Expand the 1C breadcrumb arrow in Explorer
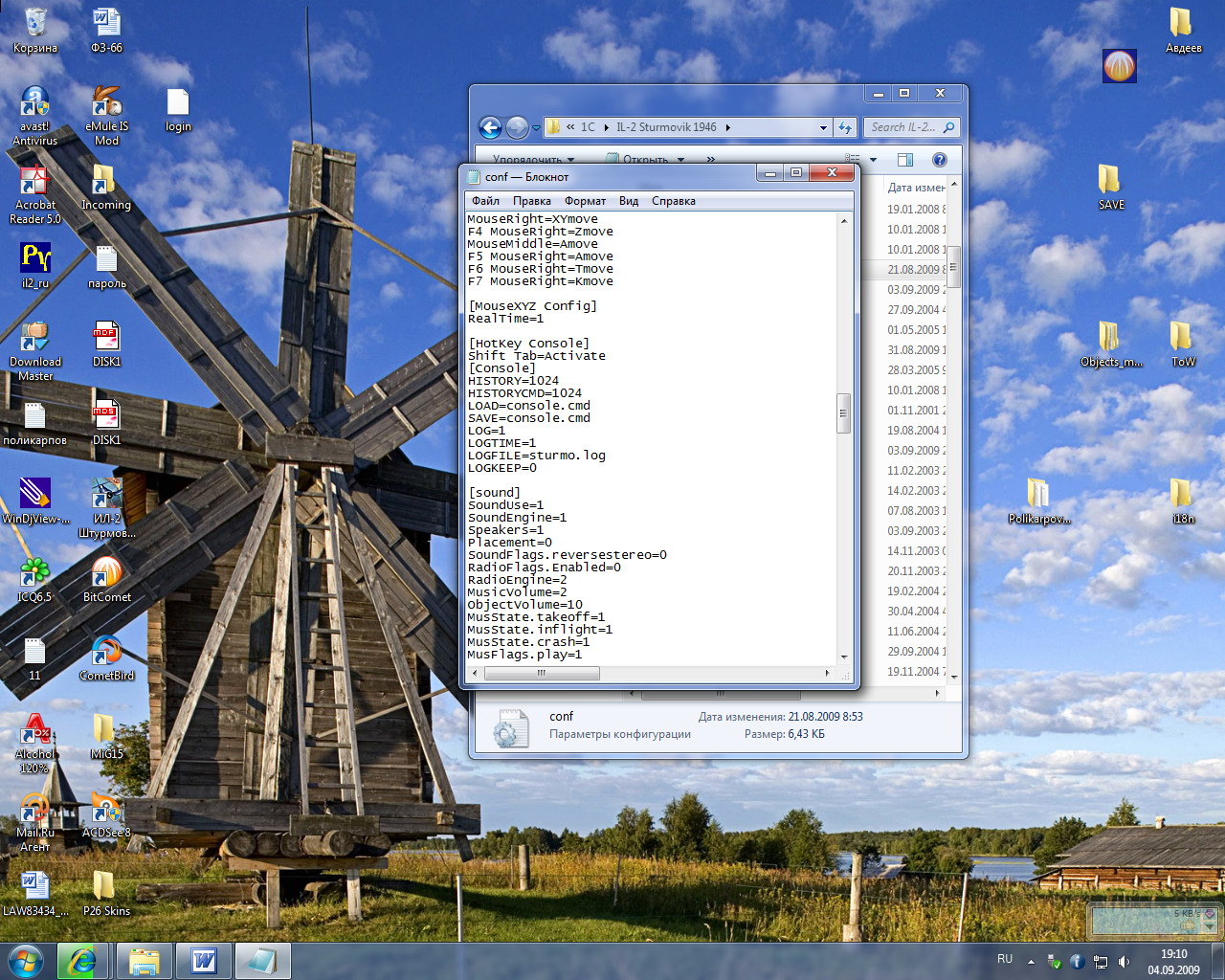Screen dimensions: 1225x980 coord(606,127)
